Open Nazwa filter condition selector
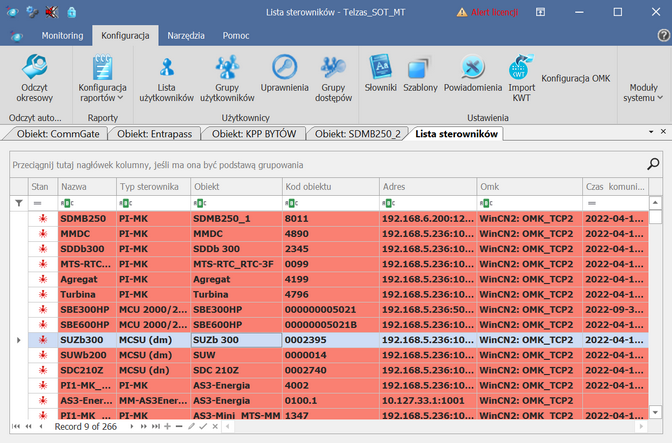This screenshot has height=443, width=672. point(66,203)
